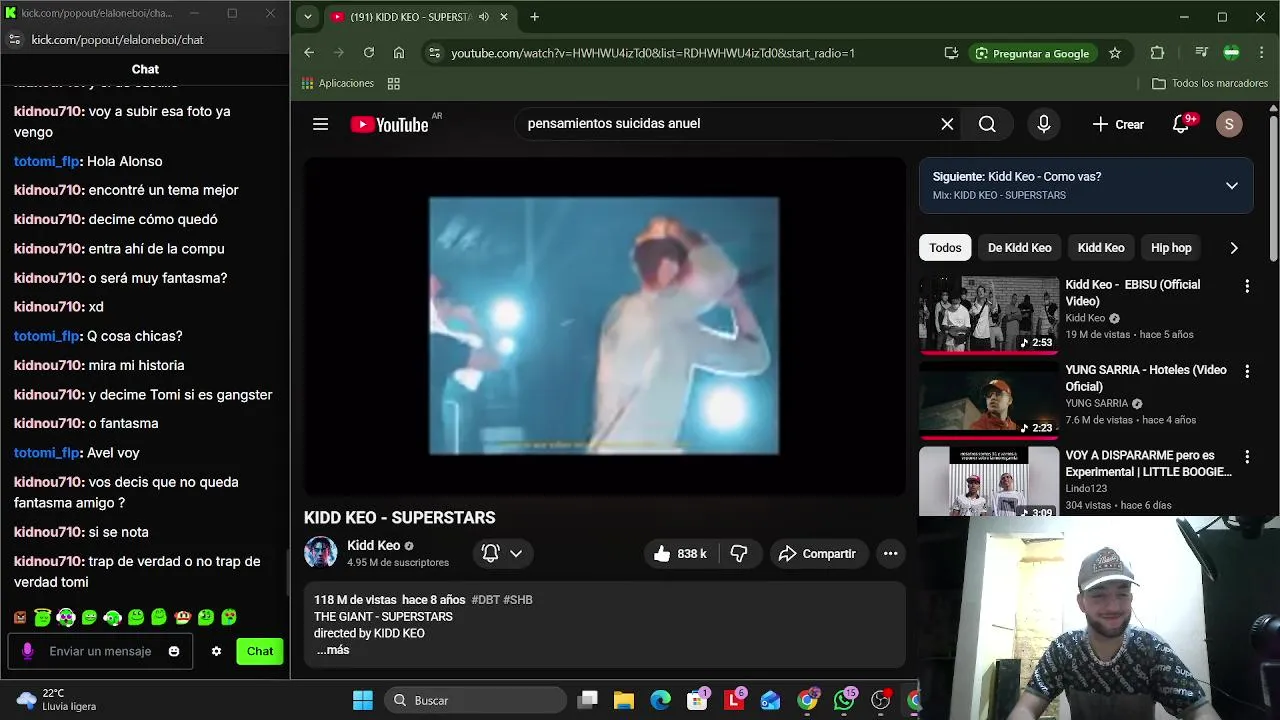Switch to kick.com chat window tab

click(96, 14)
